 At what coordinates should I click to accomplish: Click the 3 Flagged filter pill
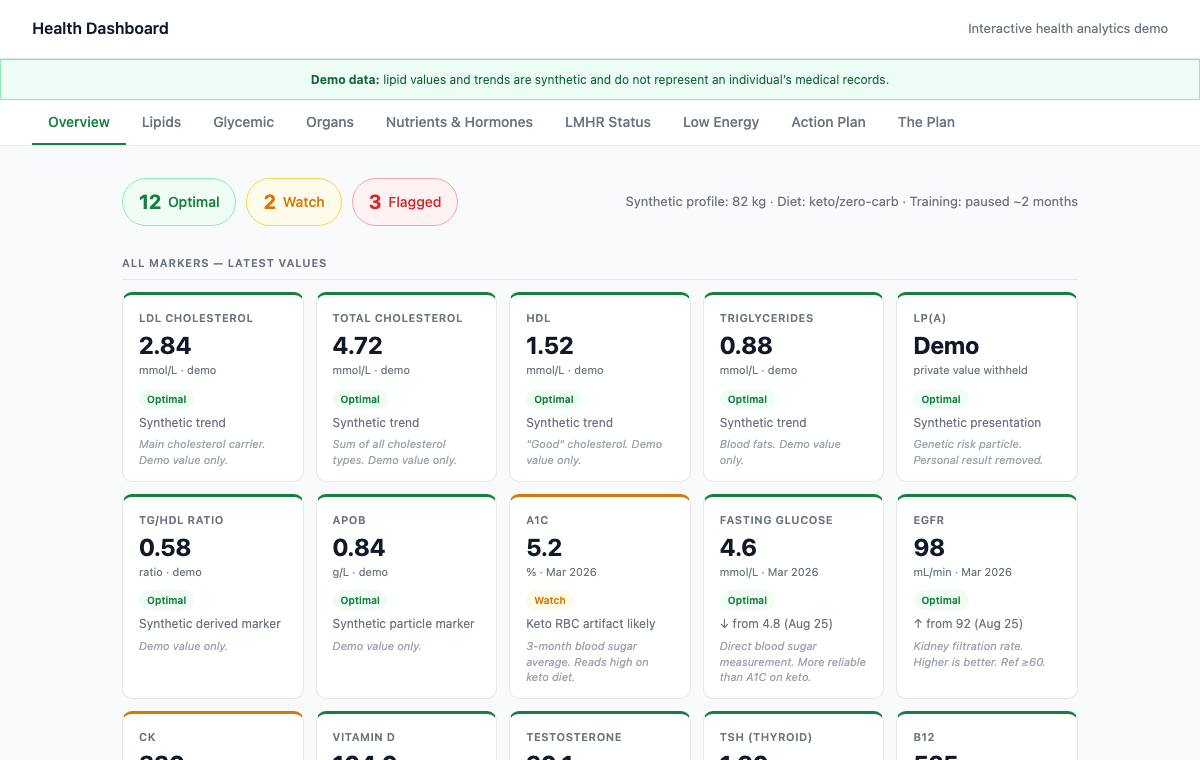pyautogui.click(x=405, y=202)
